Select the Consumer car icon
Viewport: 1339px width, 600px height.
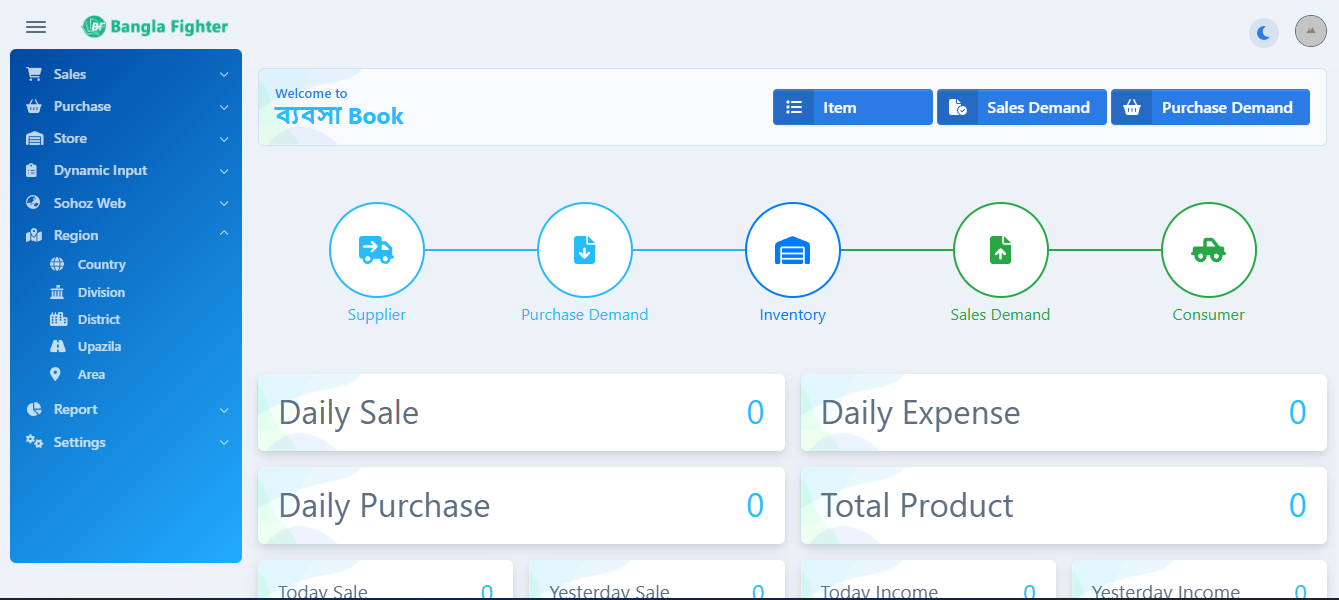(x=1208, y=250)
